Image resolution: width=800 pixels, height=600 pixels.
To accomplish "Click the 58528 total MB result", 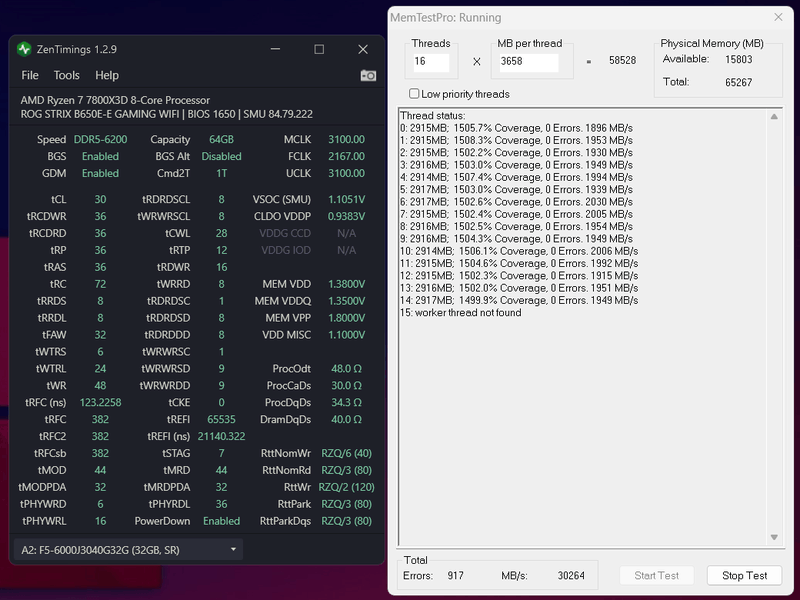I will [622, 60].
